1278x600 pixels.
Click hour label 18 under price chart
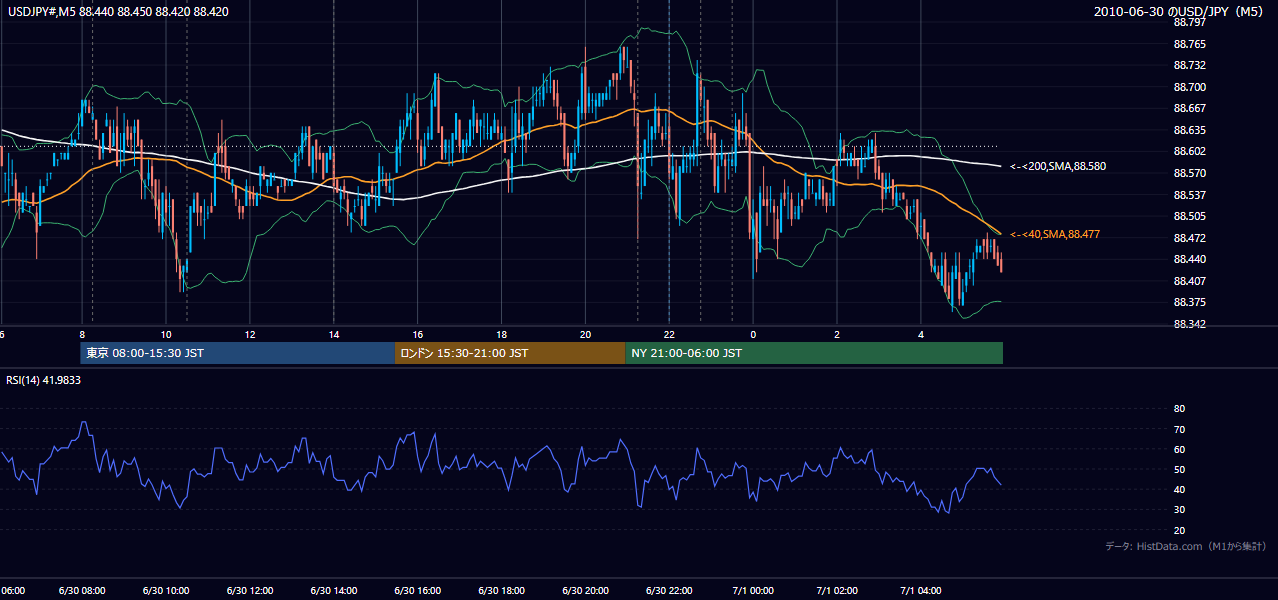[502, 334]
